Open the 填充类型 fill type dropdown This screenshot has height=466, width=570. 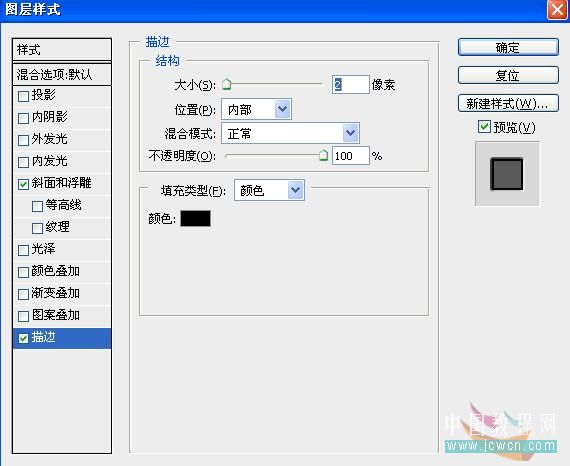pos(269,190)
